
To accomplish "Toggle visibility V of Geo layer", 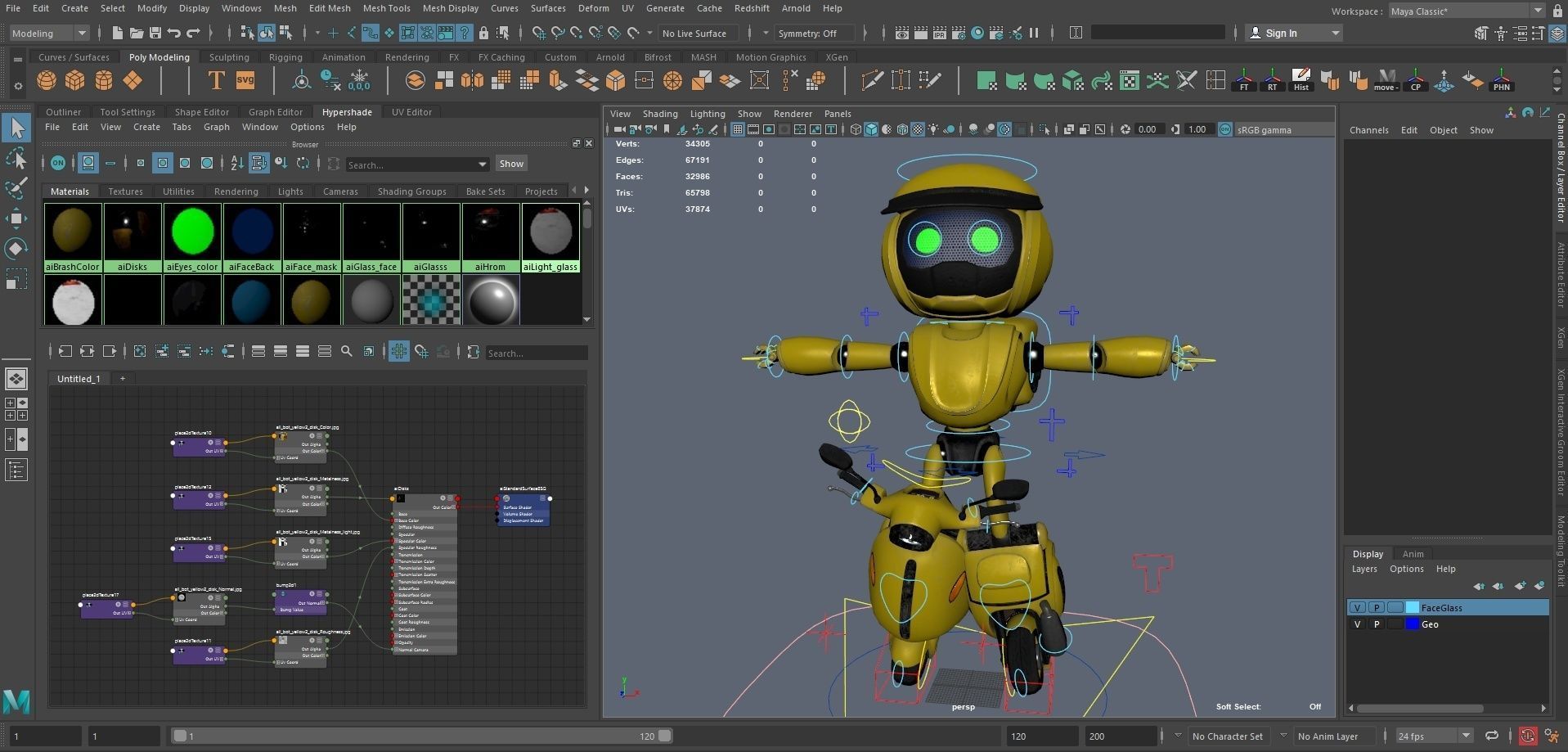I will click(x=1358, y=624).
